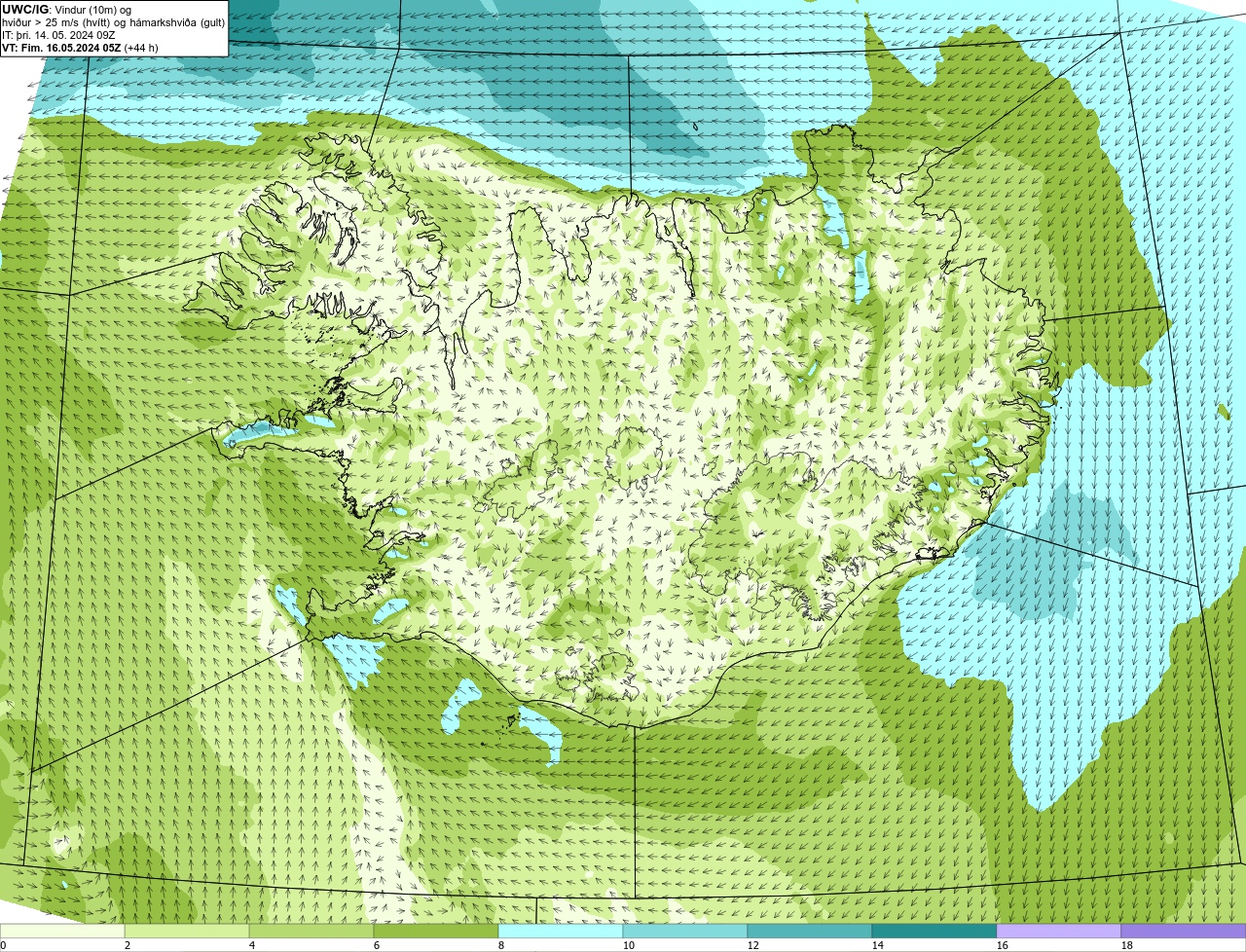Click the scale label '16'
This screenshot has width=1246, height=952.
point(1003,945)
